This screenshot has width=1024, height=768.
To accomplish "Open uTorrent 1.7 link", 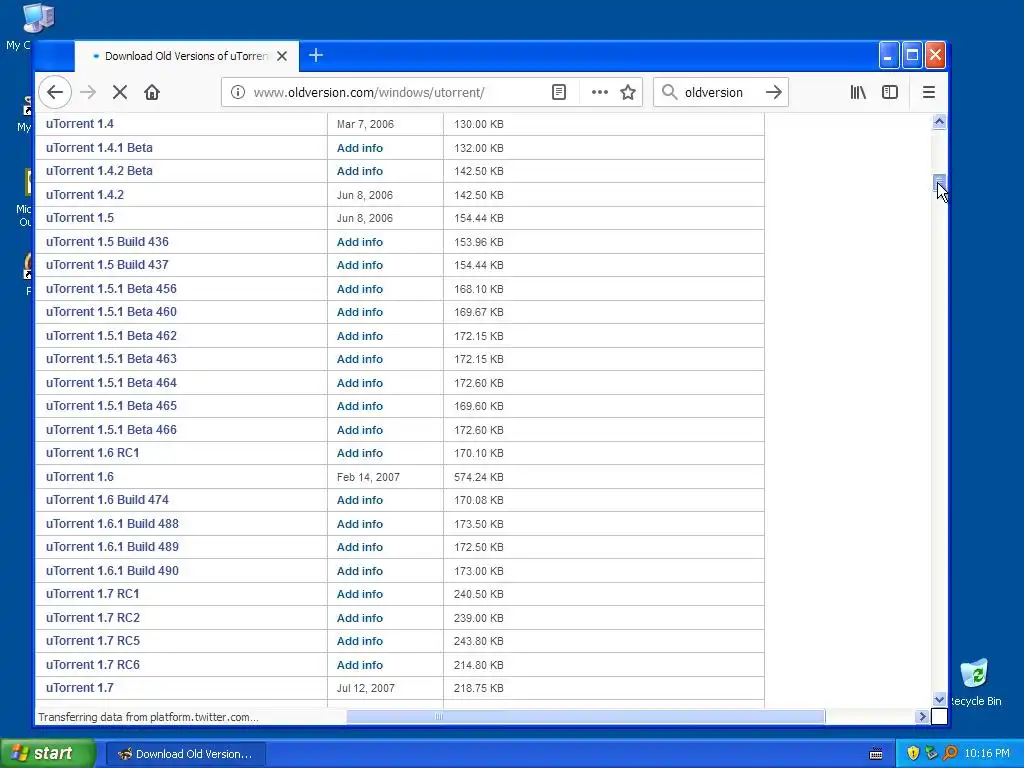I will 80,688.
